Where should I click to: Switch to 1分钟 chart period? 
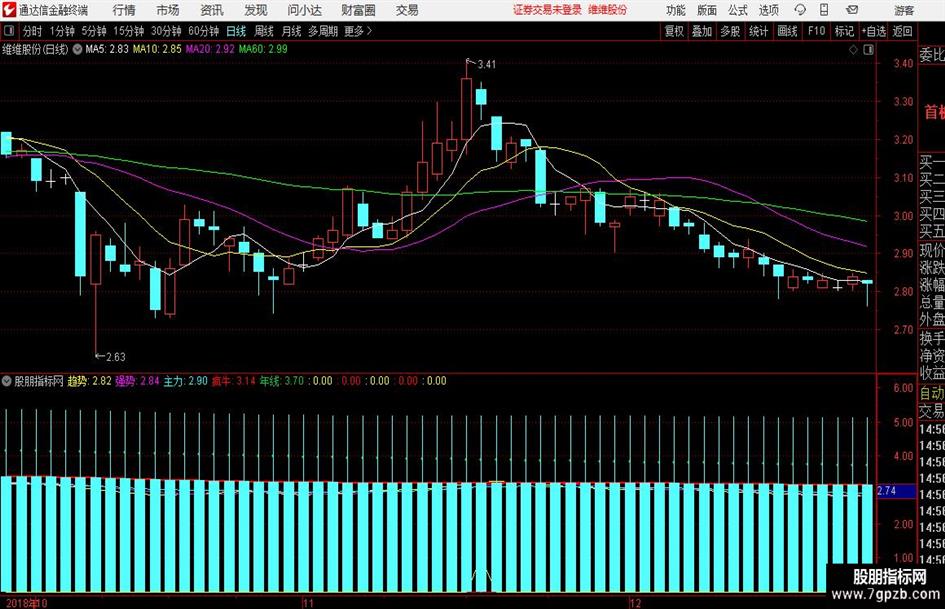click(62, 31)
